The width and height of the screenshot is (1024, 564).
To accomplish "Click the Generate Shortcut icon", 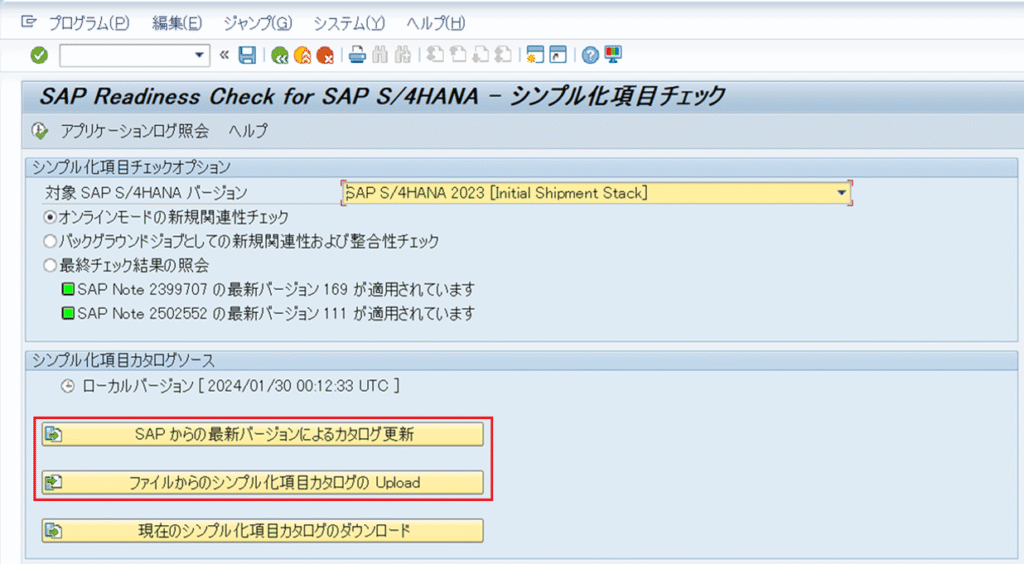I will [558, 55].
